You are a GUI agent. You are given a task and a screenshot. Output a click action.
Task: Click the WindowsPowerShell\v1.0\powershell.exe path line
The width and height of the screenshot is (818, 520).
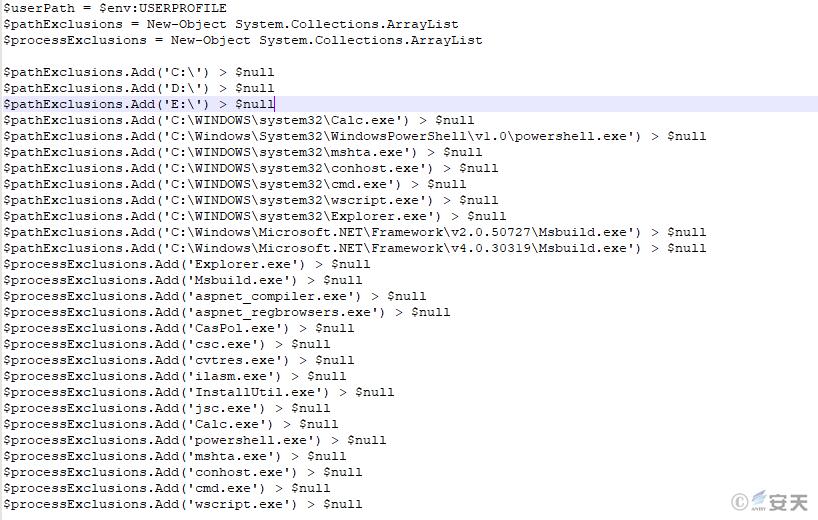point(355,137)
